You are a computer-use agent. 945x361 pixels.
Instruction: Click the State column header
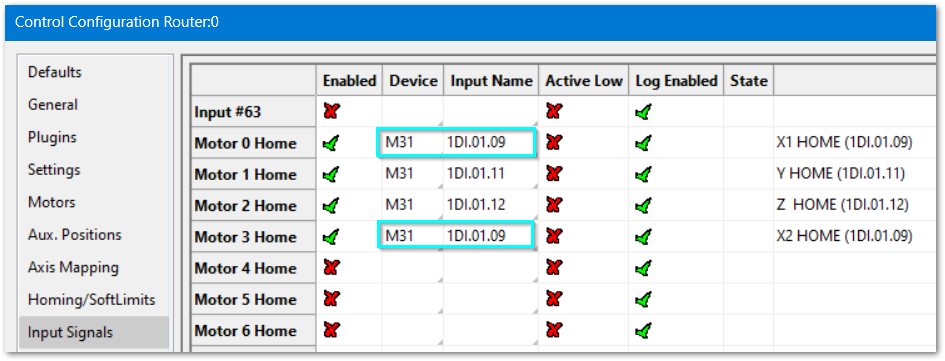[x=749, y=81]
